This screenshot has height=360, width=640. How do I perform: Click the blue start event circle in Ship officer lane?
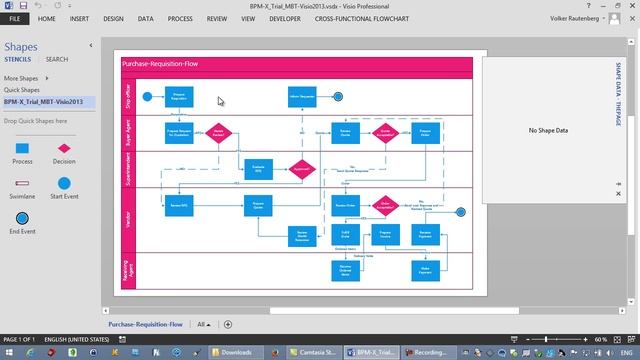[147, 97]
